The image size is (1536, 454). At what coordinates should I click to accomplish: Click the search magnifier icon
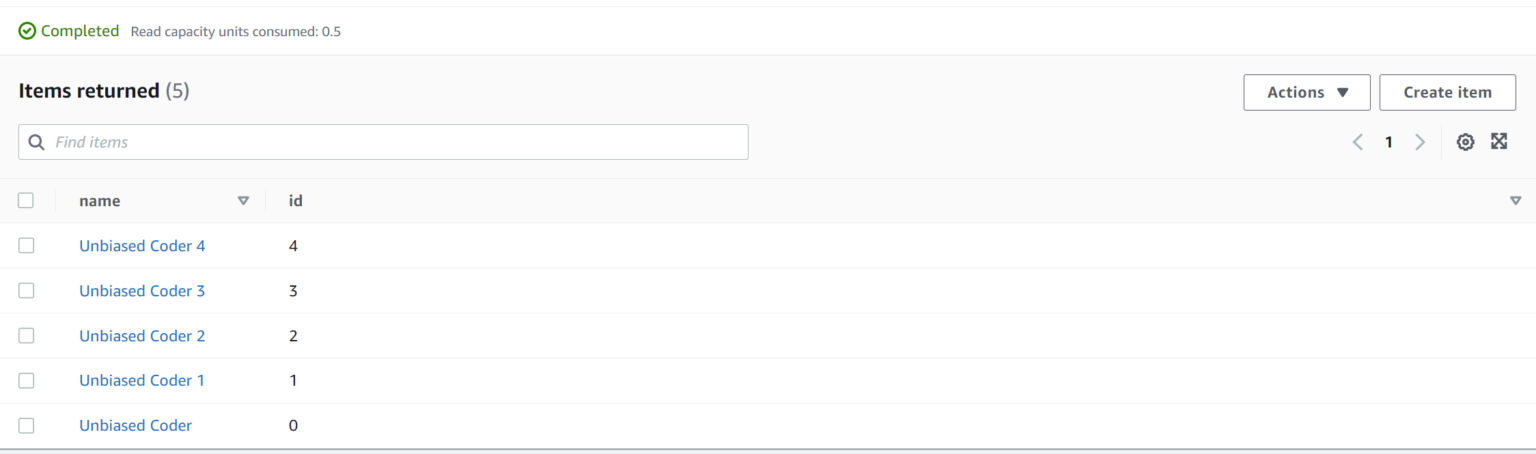point(37,142)
